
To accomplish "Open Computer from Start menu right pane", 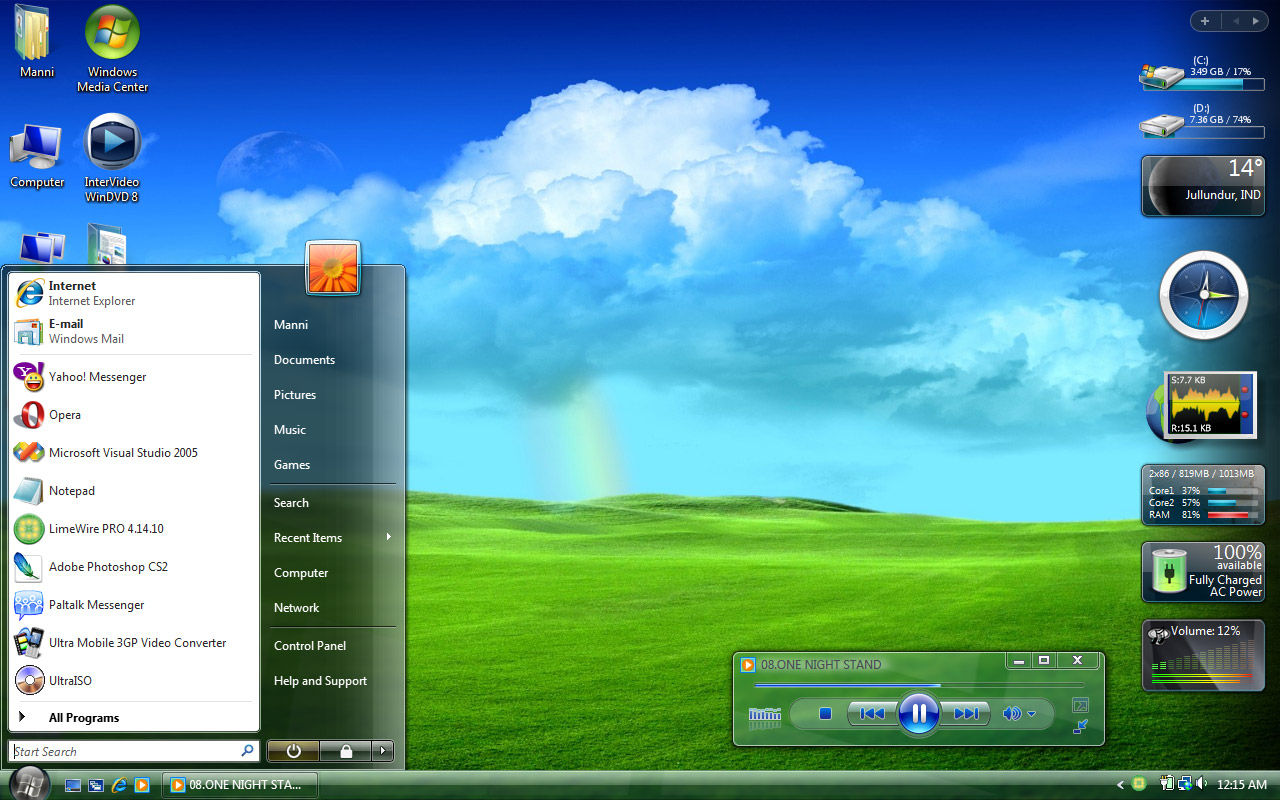I will (x=332, y=573).
